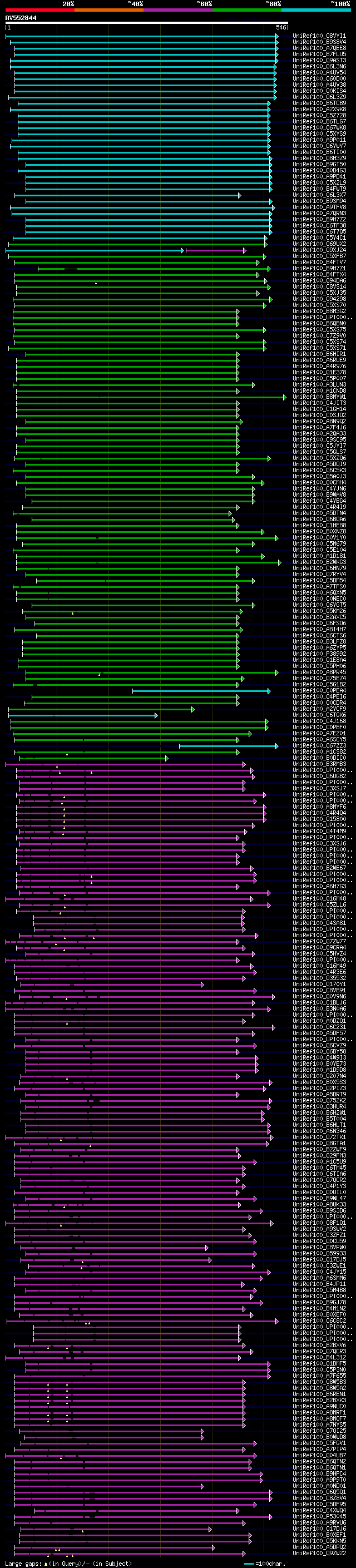
Task: Click the white query sequence bar under AV552844
Action: [147, 22]
